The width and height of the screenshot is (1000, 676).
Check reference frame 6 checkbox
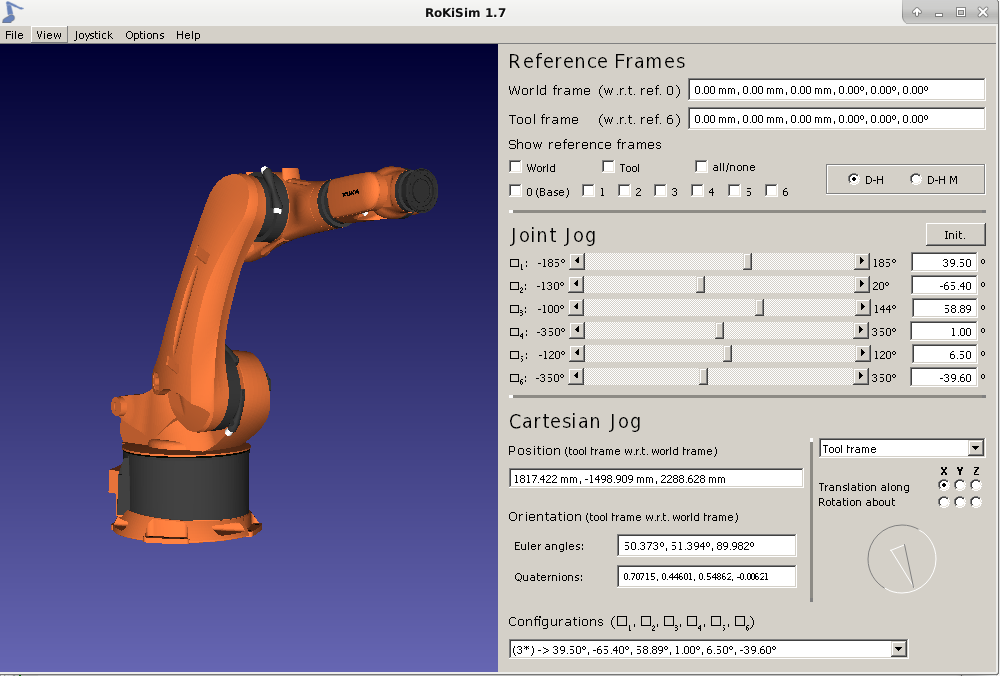(x=772, y=190)
